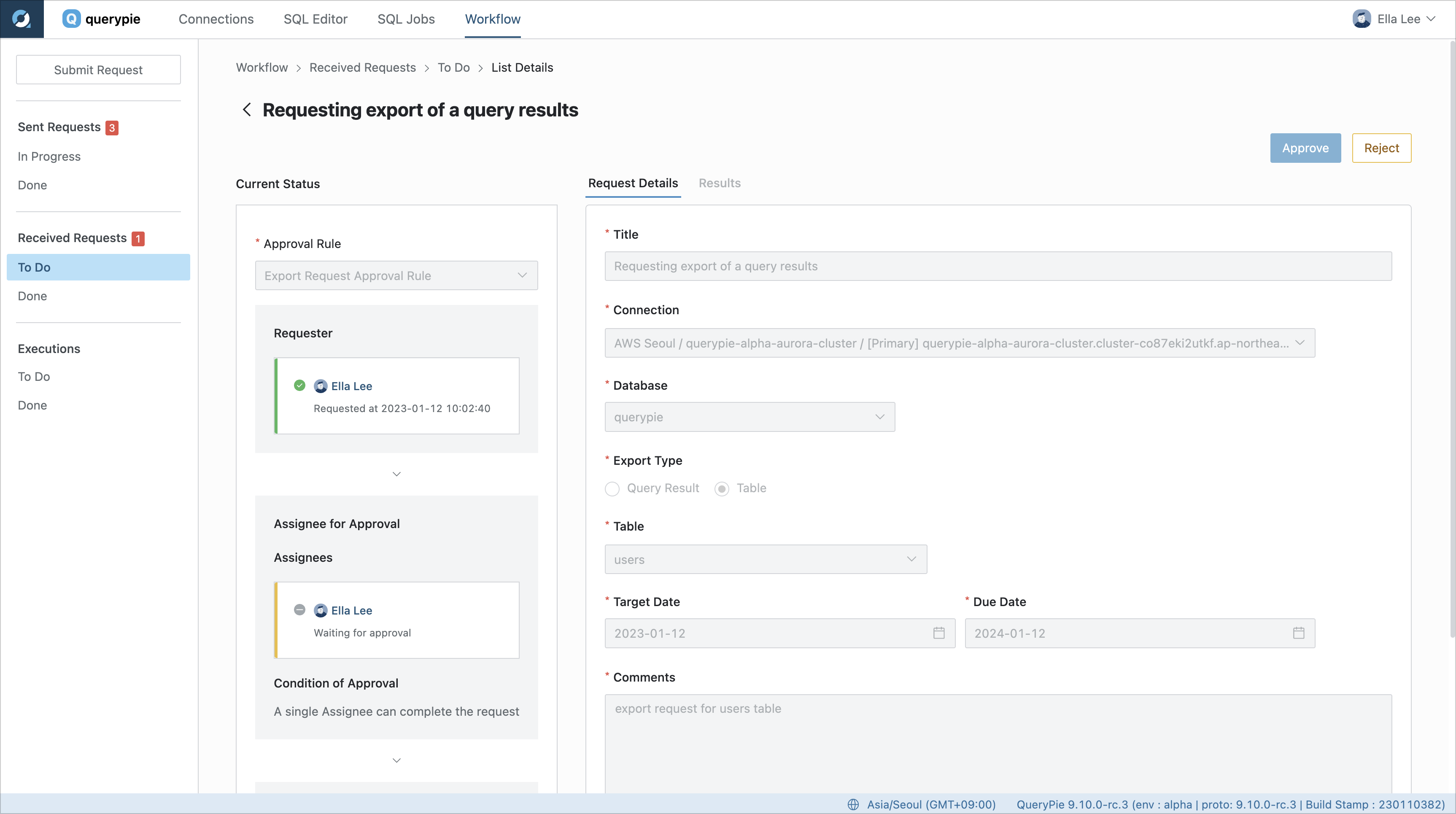Click requester Ella Lee avatar icon

pyautogui.click(x=321, y=386)
